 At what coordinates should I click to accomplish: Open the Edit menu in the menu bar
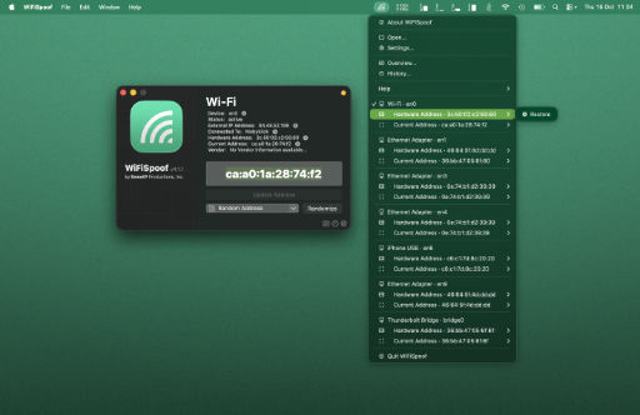pyautogui.click(x=84, y=7)
